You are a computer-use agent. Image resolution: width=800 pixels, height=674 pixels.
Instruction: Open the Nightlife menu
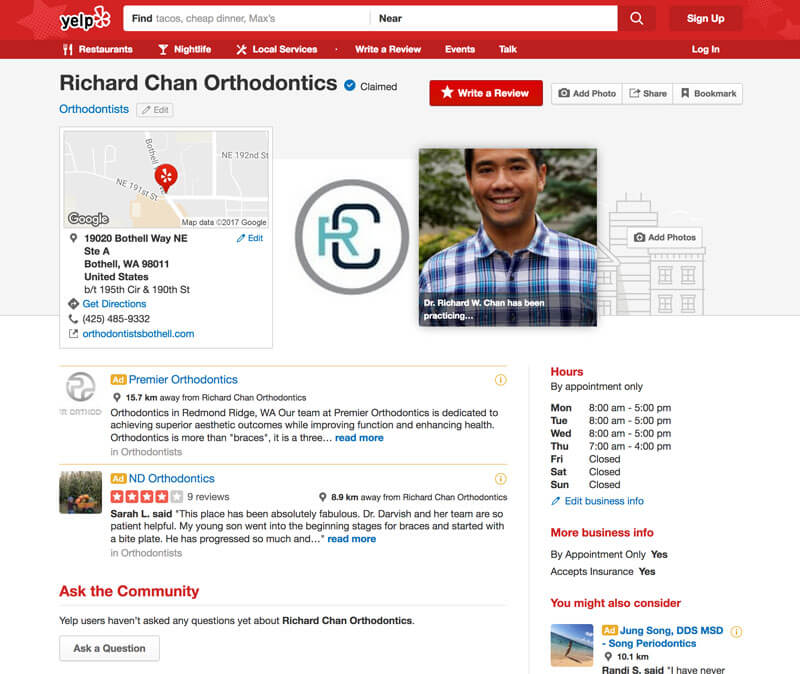pyautogui.click(x=185, y=49)
